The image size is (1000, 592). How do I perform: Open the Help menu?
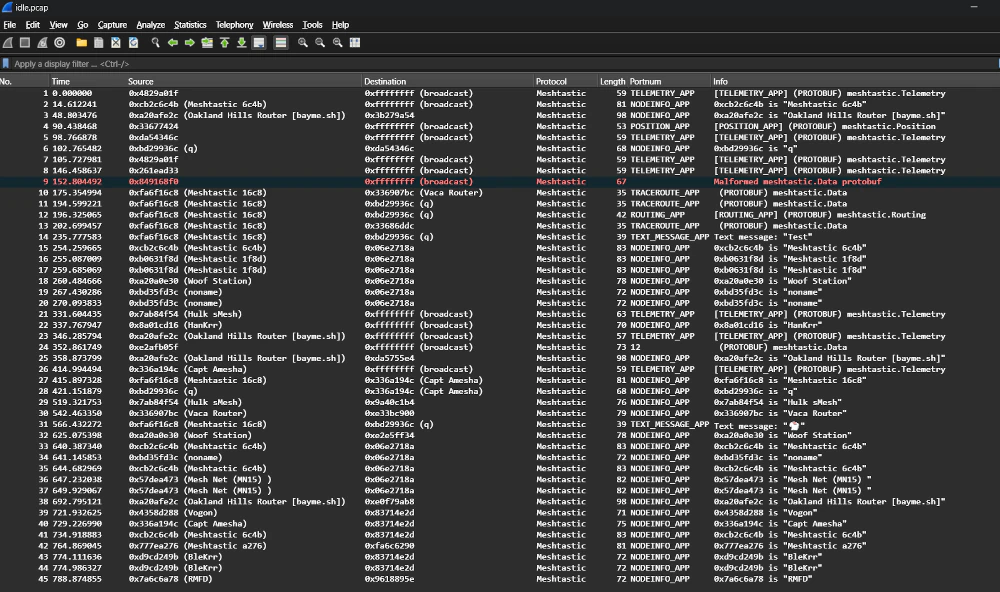pos(341,25)
